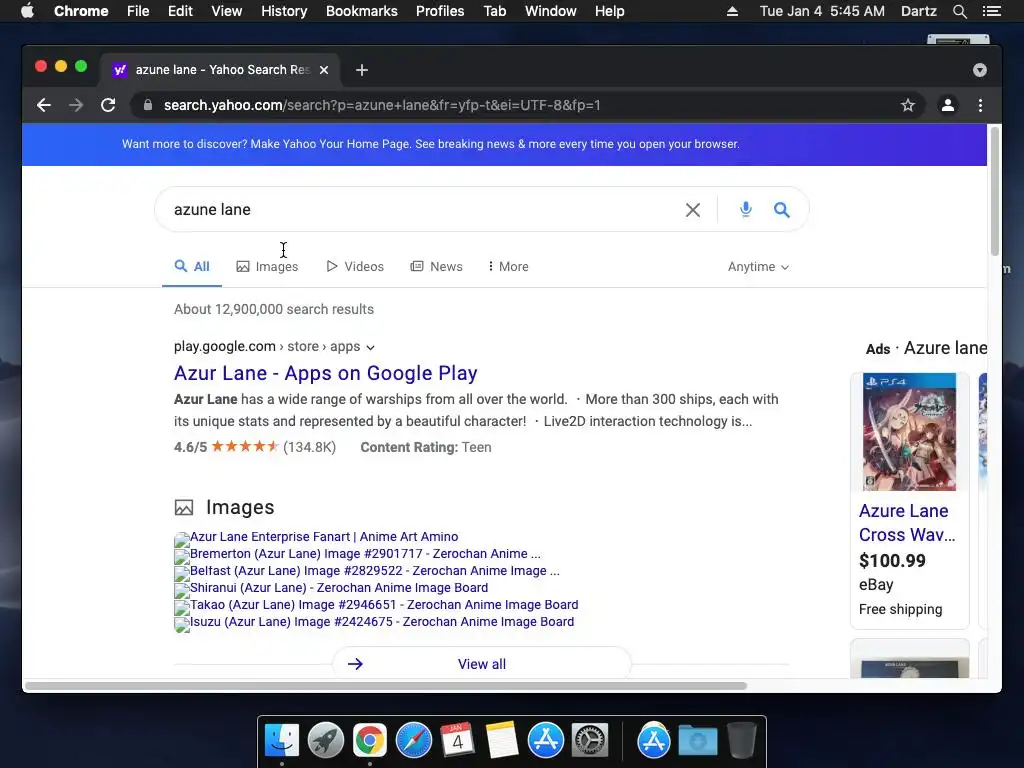Click the address bar URL
This screenshot has height=768, width=1024.
[x=382, y=105]
